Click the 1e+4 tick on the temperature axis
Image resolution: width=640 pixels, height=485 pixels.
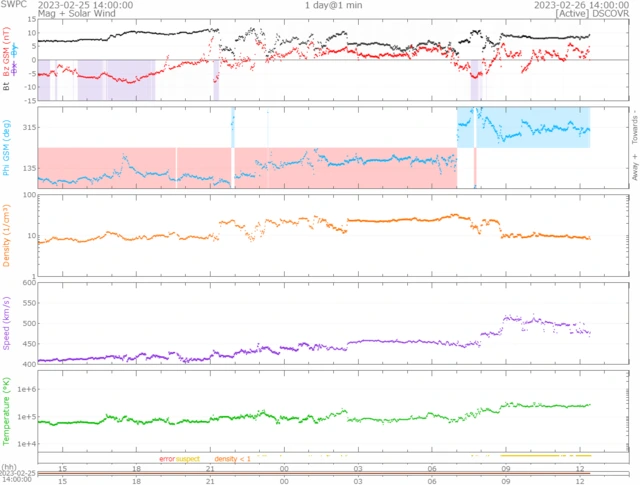(x=27, y=444)
